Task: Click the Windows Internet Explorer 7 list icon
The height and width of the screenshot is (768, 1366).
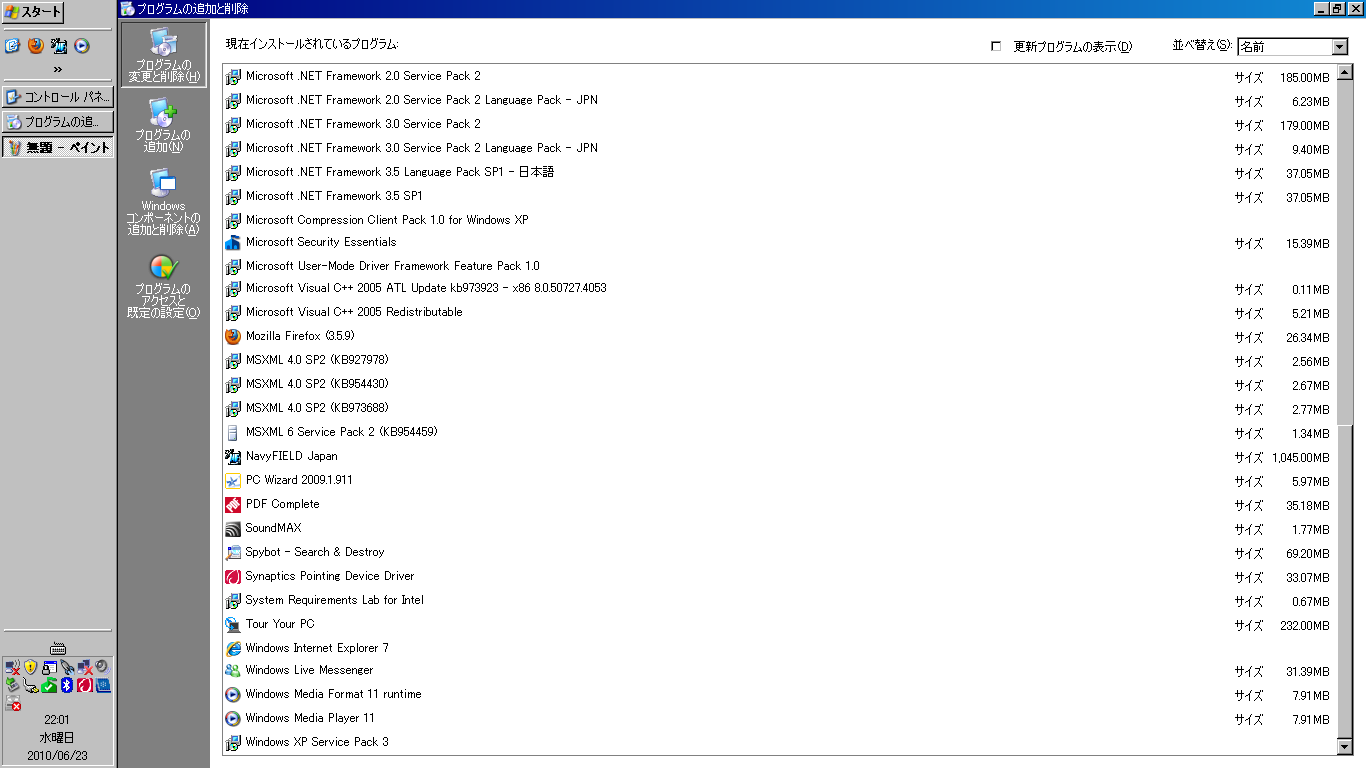Action: (x=233, y=649)
